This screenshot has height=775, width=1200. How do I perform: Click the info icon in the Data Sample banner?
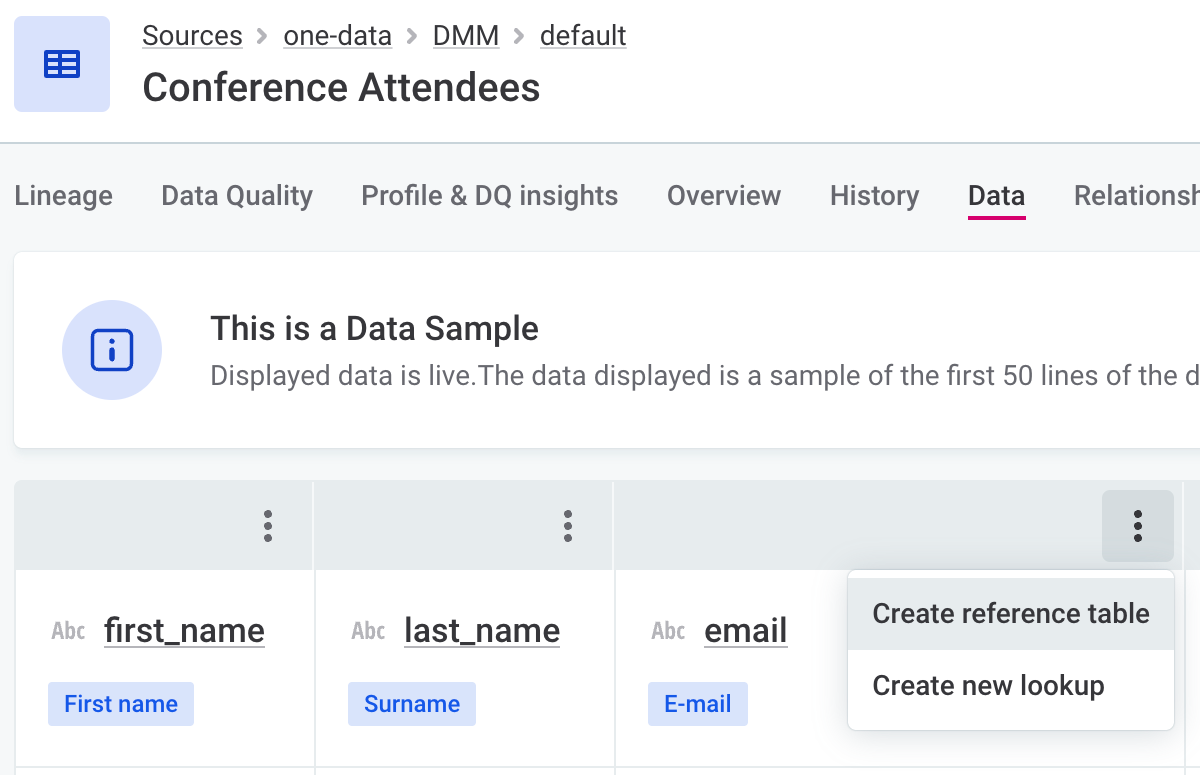click(112, 350)
